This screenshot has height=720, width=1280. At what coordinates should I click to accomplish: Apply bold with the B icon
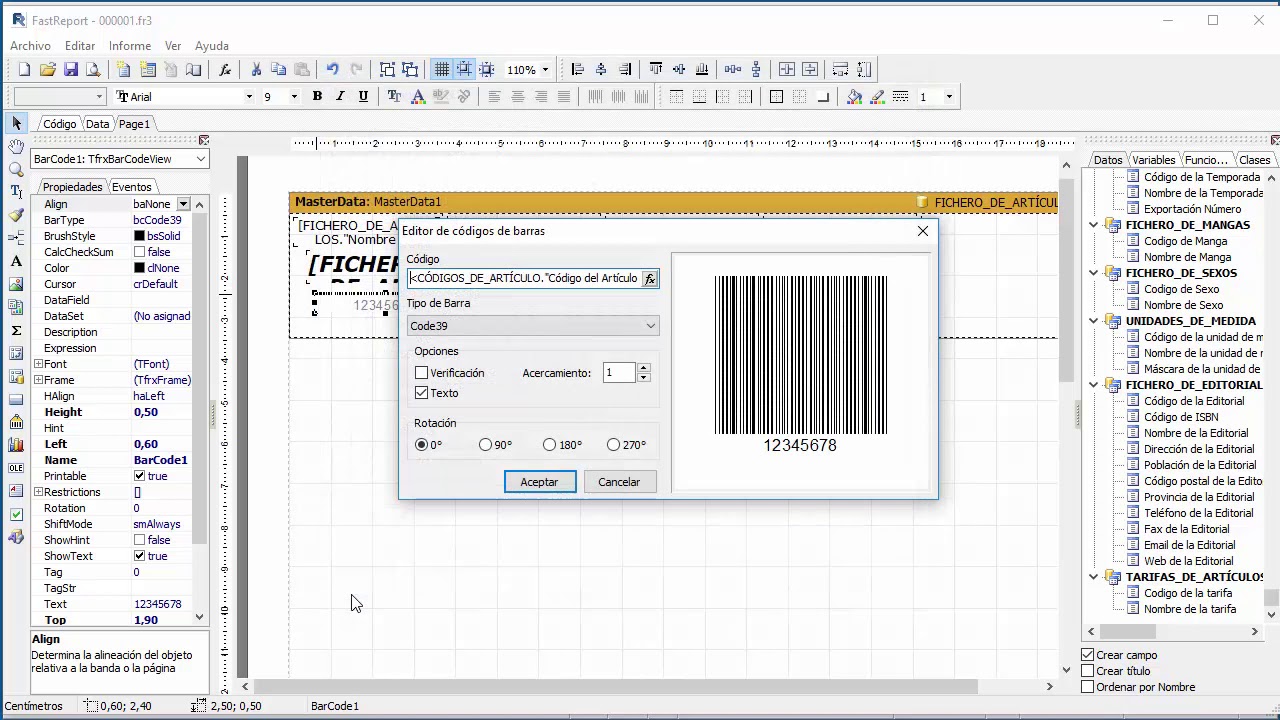tap(317, 96)
